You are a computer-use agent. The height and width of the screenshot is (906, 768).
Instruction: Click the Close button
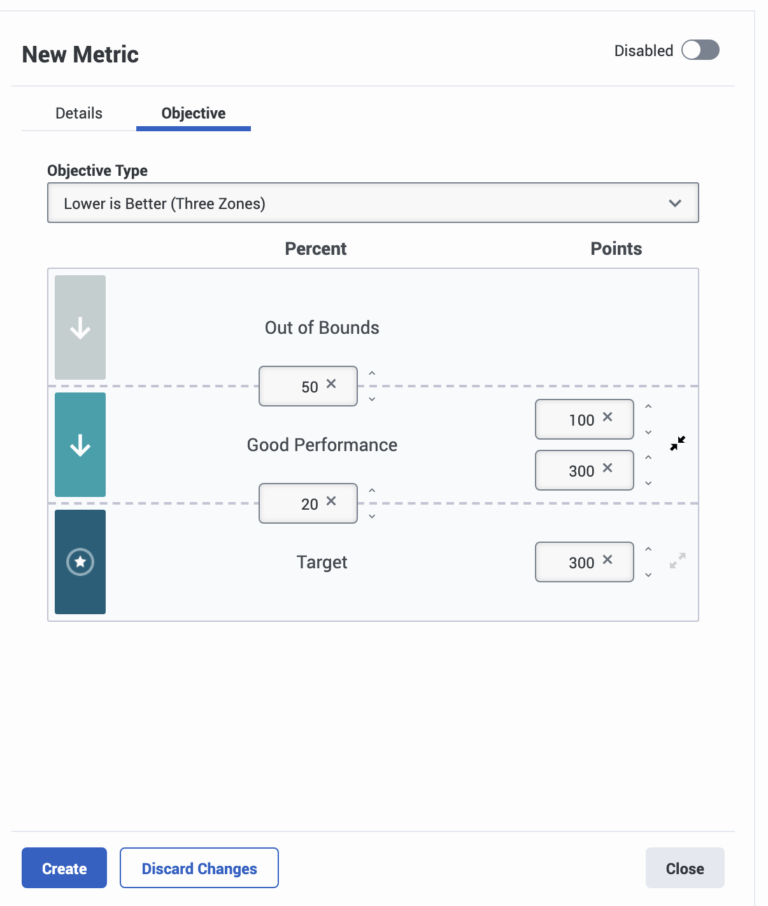click(x=685, y=868)
